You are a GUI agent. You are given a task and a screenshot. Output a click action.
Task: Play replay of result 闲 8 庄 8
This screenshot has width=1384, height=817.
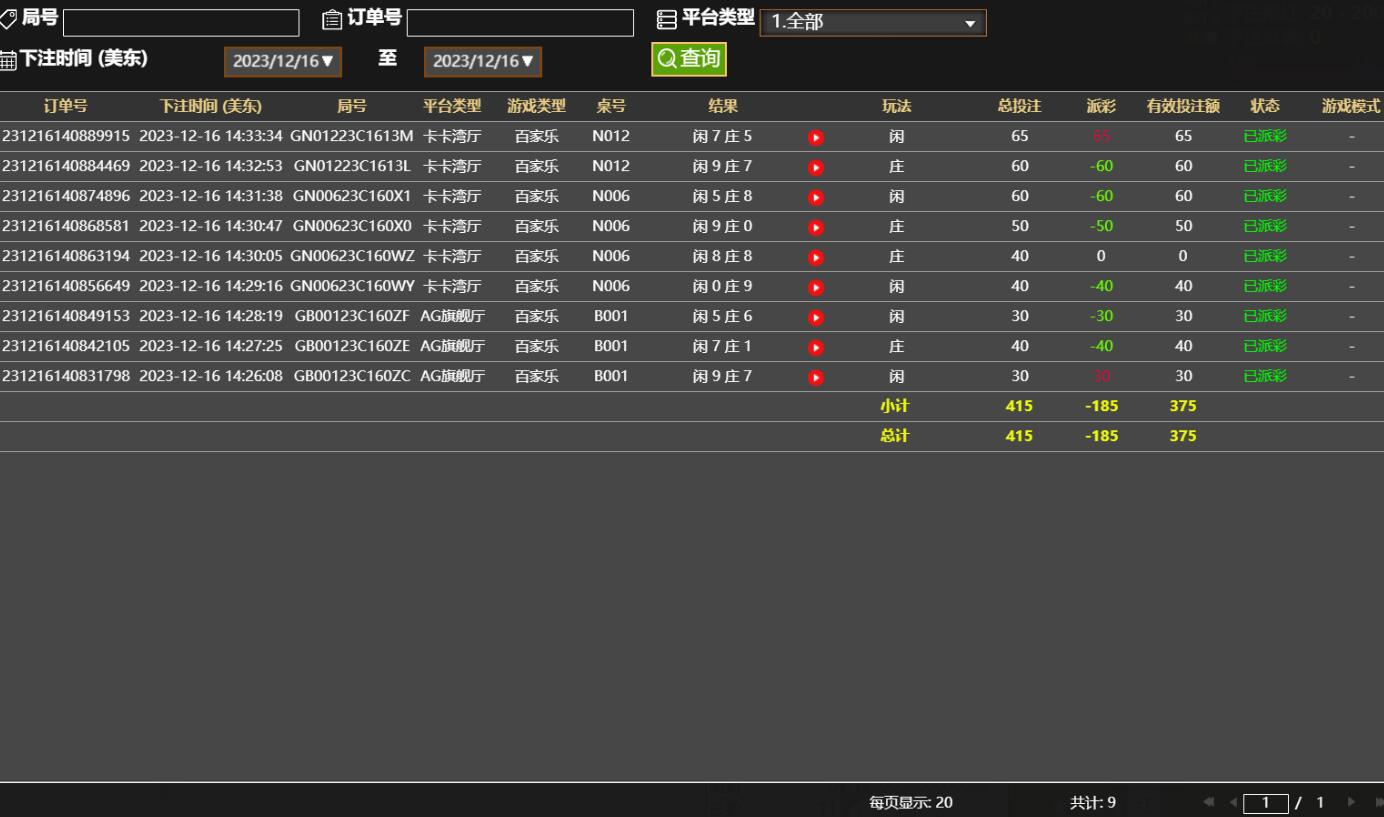pyautogui.click(x=815, y=257)
